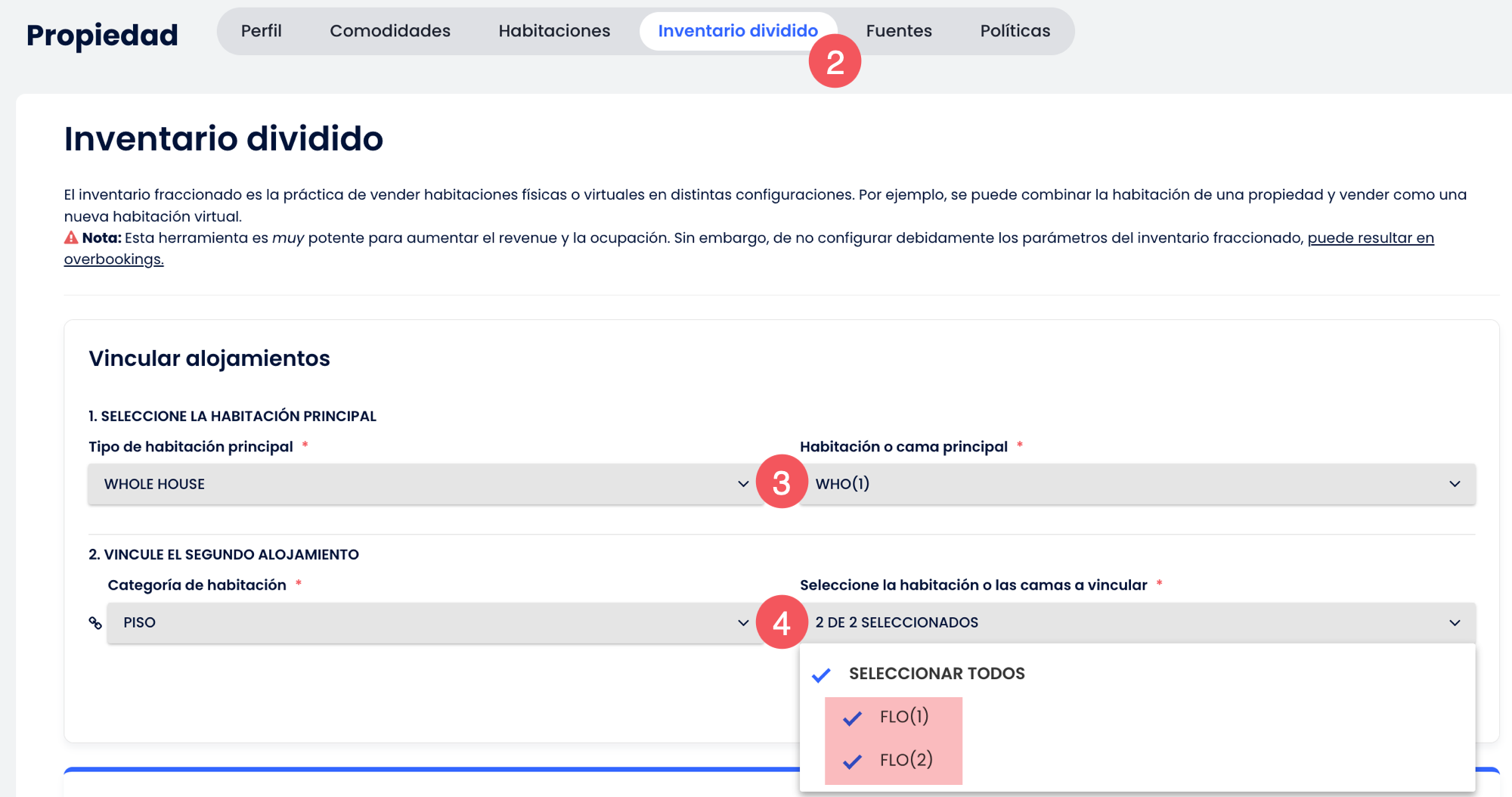Open the PISO category dropdown
1512x797 pixels.
(x=435, y=623)
